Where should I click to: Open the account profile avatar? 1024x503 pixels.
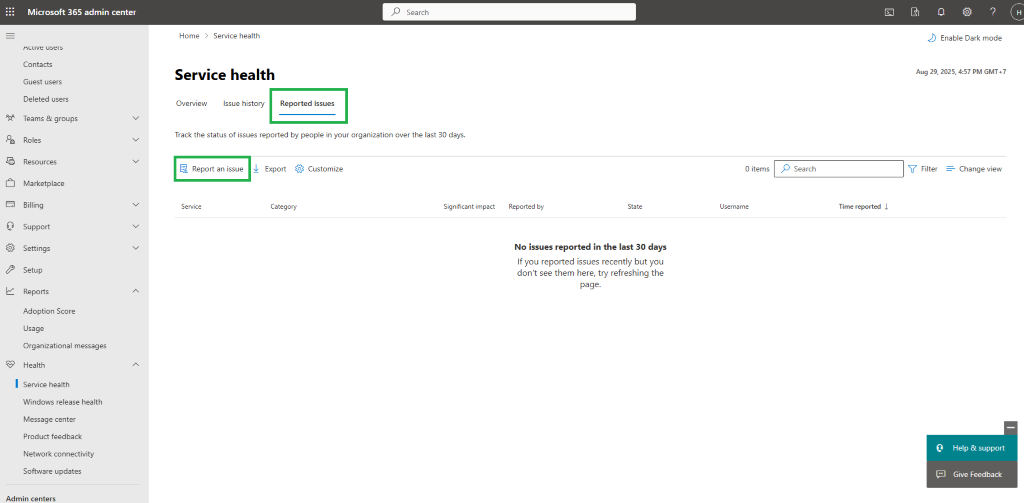pos(1018,12)
